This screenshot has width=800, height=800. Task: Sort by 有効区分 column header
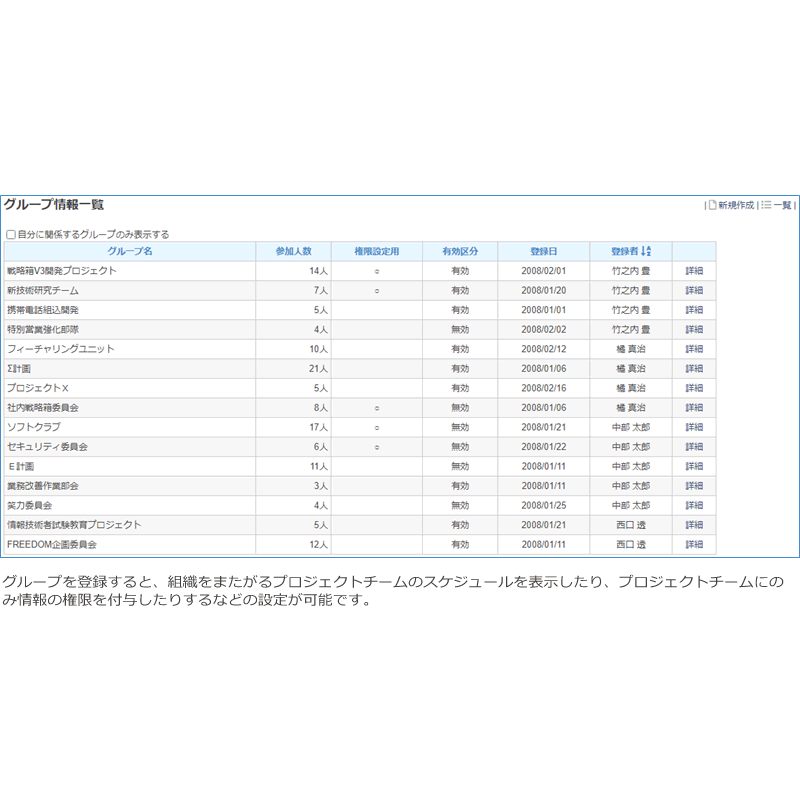pos(459,251)
